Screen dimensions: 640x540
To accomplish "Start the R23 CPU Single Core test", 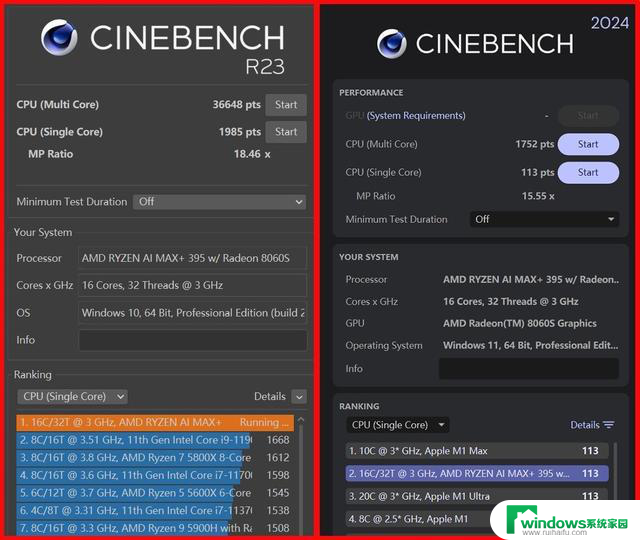I will click(x=286, y=132).
